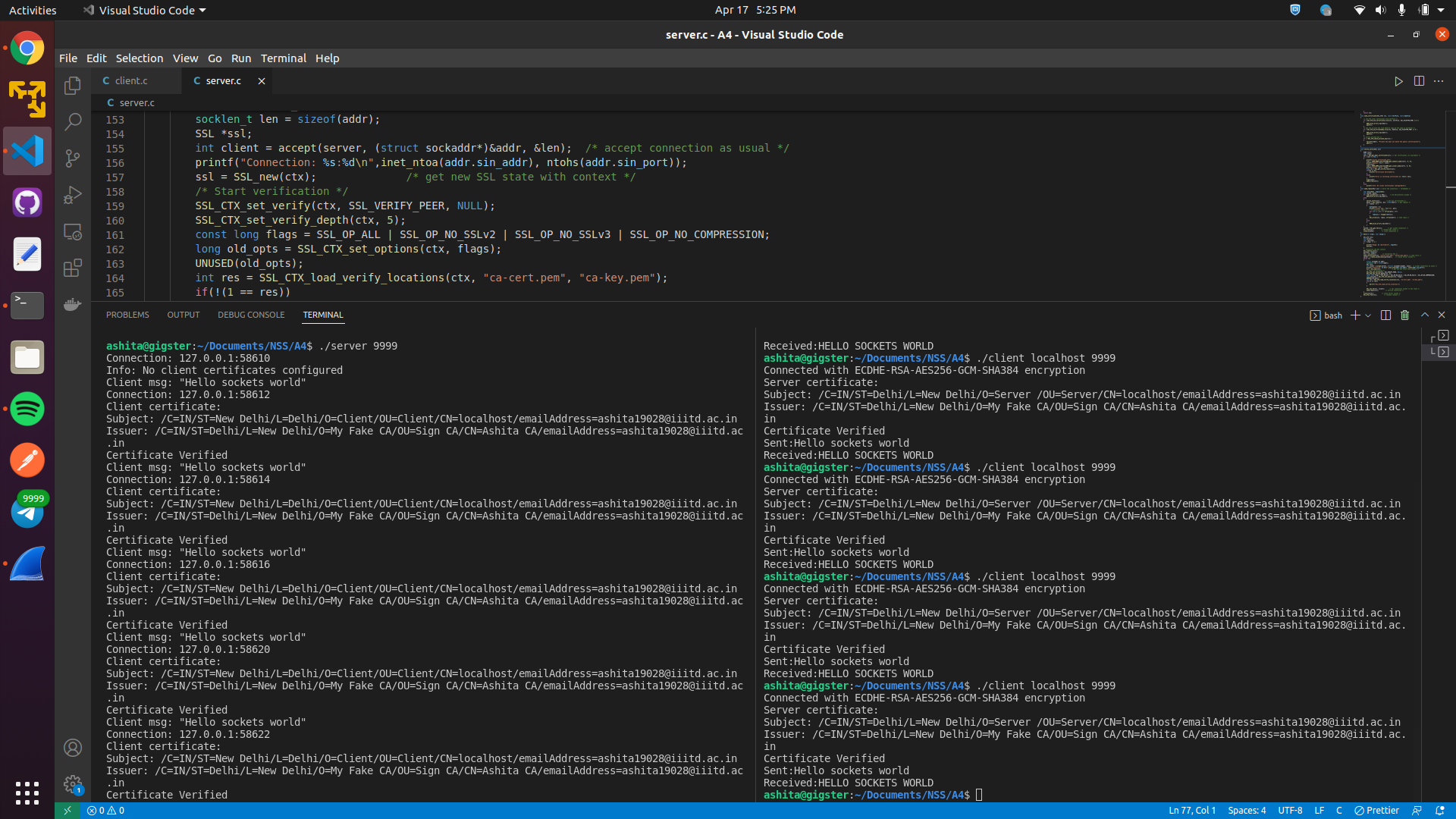Open the Source Control view
This screenshot has width=1456, height=819.
[73, 158]
